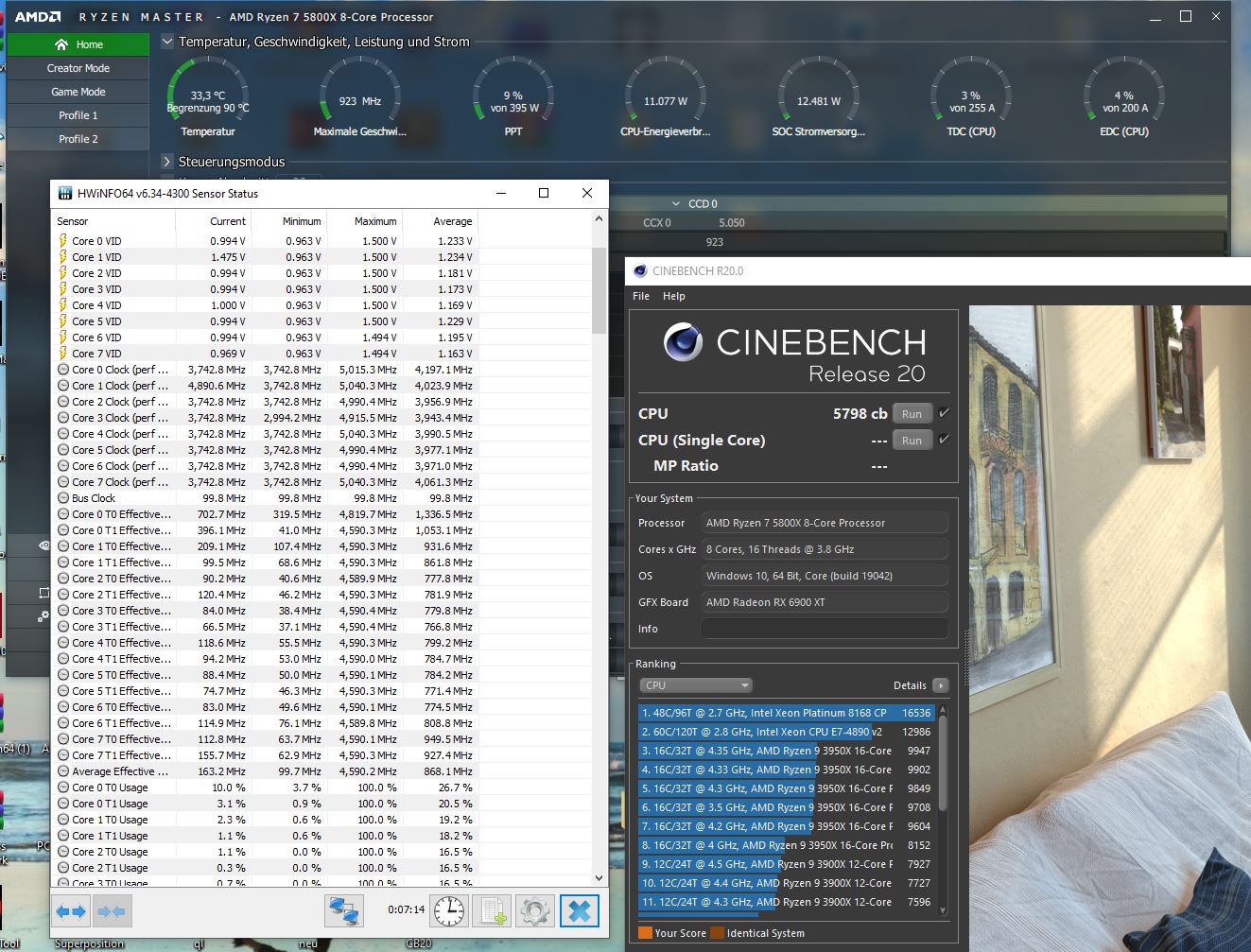Toggle the CPU (Single Core) test checkbox
Image resolution: width=1251 pixels, height=952 pixels.
coord(944,440)
